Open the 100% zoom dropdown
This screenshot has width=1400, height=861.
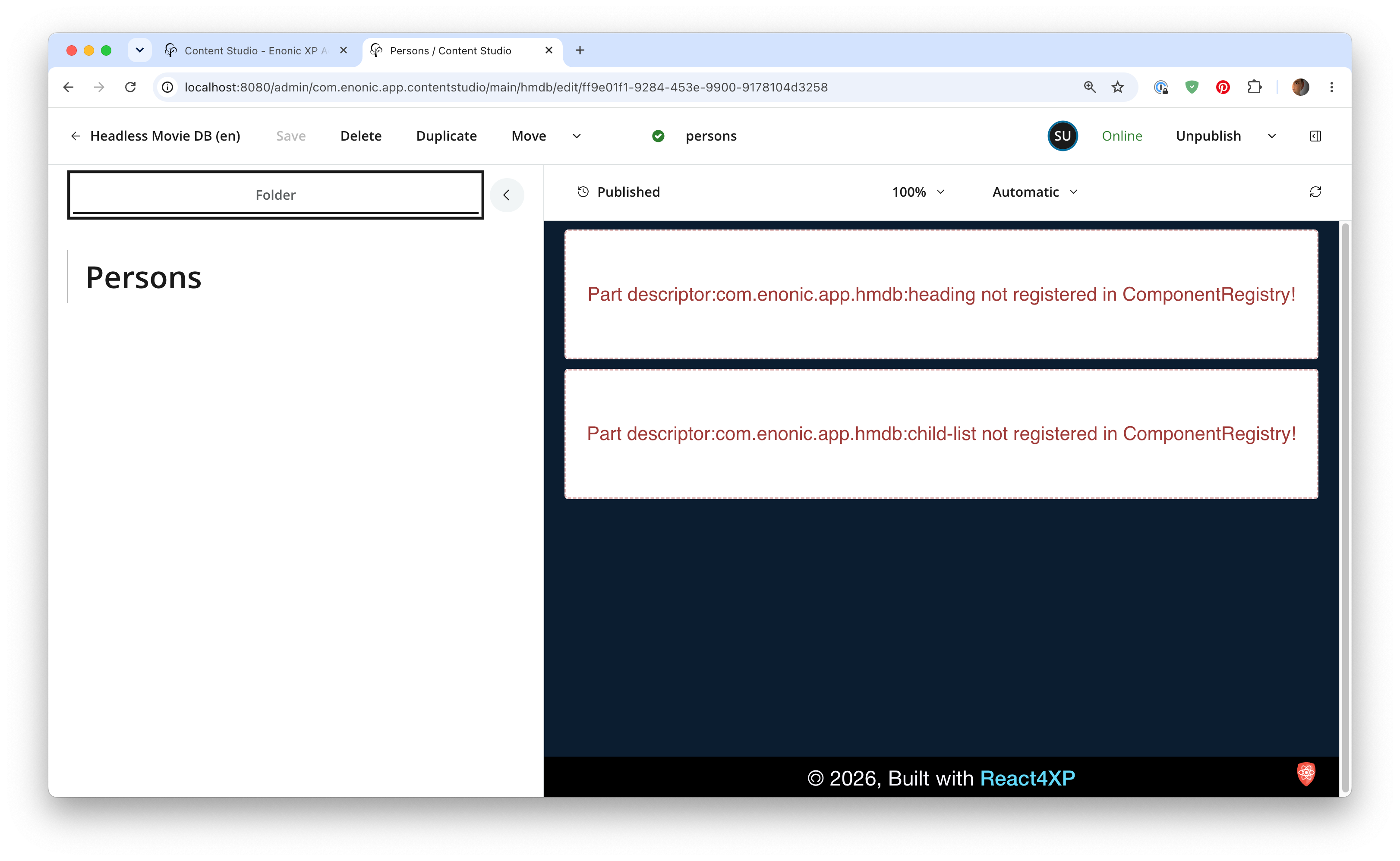click(x=918, y=192)
